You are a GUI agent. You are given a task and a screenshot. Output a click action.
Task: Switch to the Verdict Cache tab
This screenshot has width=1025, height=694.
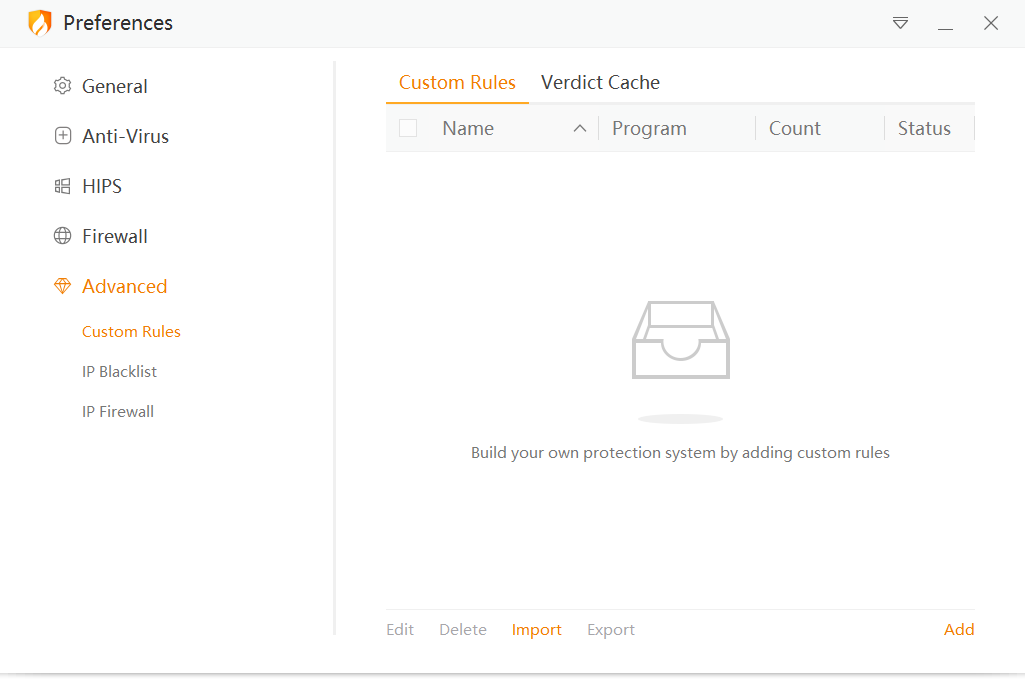point(600,82)
